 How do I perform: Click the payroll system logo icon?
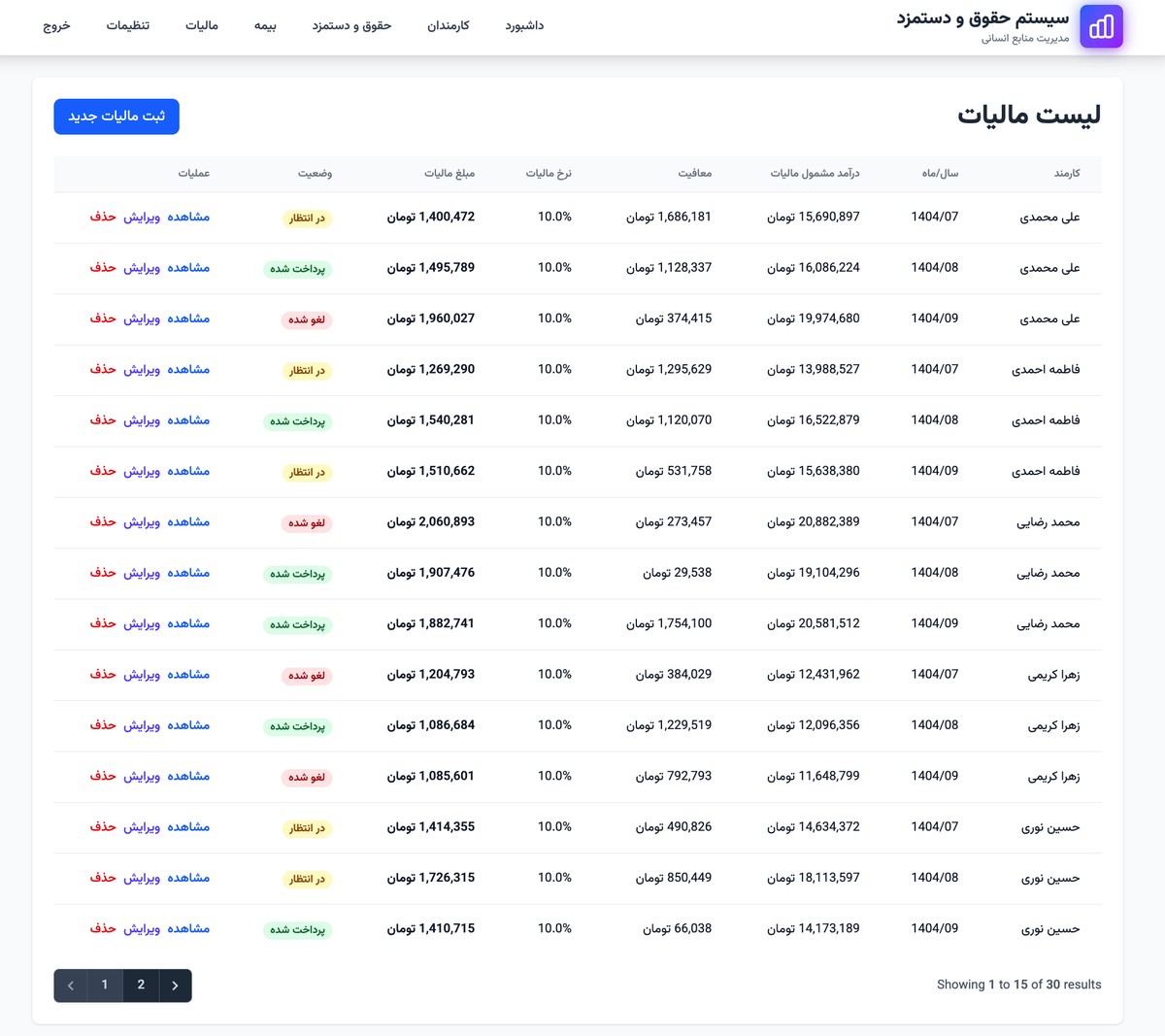tap(1101, 27)
